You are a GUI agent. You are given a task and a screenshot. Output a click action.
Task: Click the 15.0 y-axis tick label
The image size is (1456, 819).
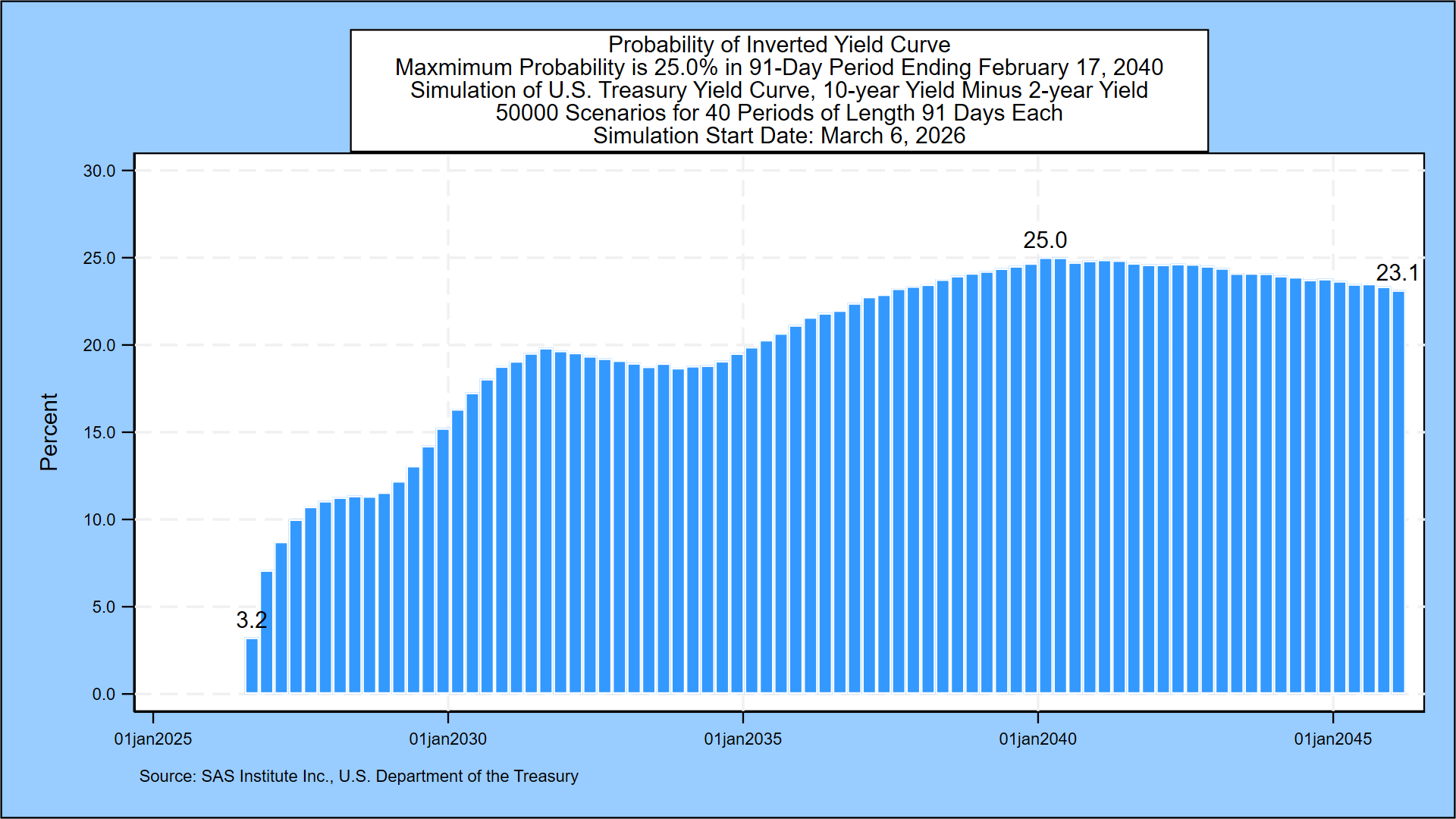(x=99, y=433)
